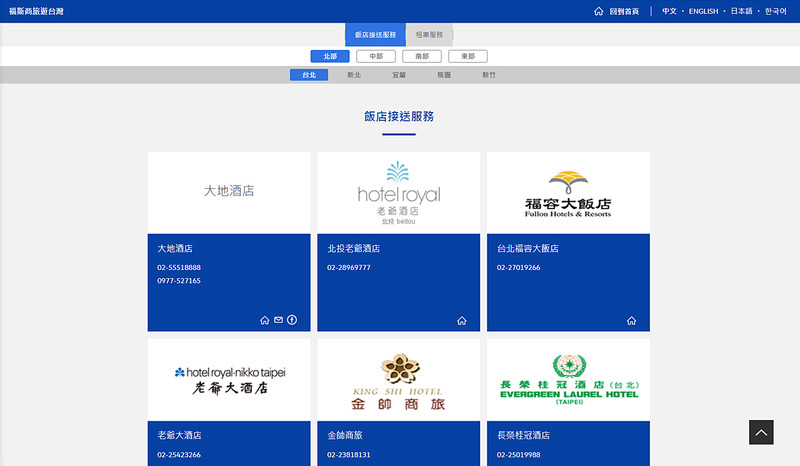
Task: Switch language to 한국어
Action: pyautogui.click(x=776, y=11)
